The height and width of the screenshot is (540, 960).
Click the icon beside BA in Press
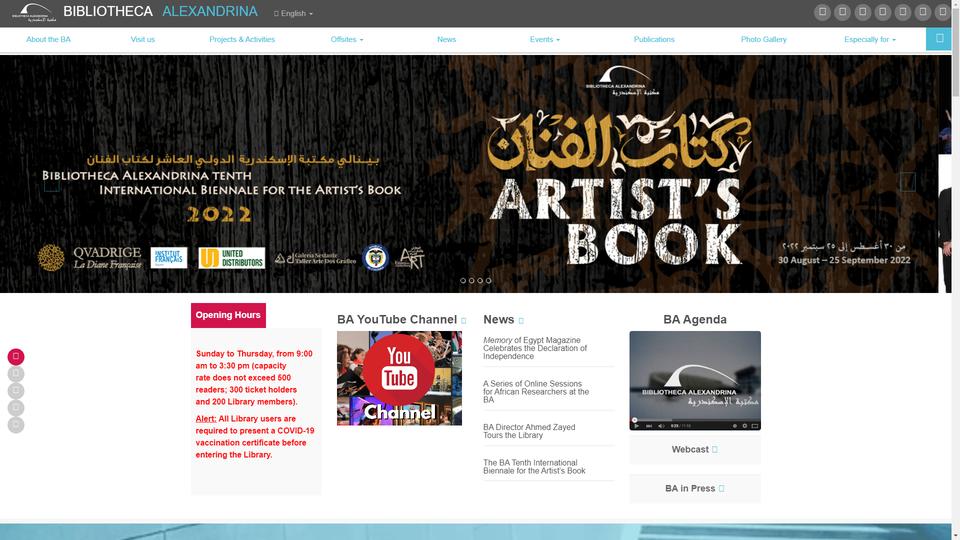pos(721,489)
